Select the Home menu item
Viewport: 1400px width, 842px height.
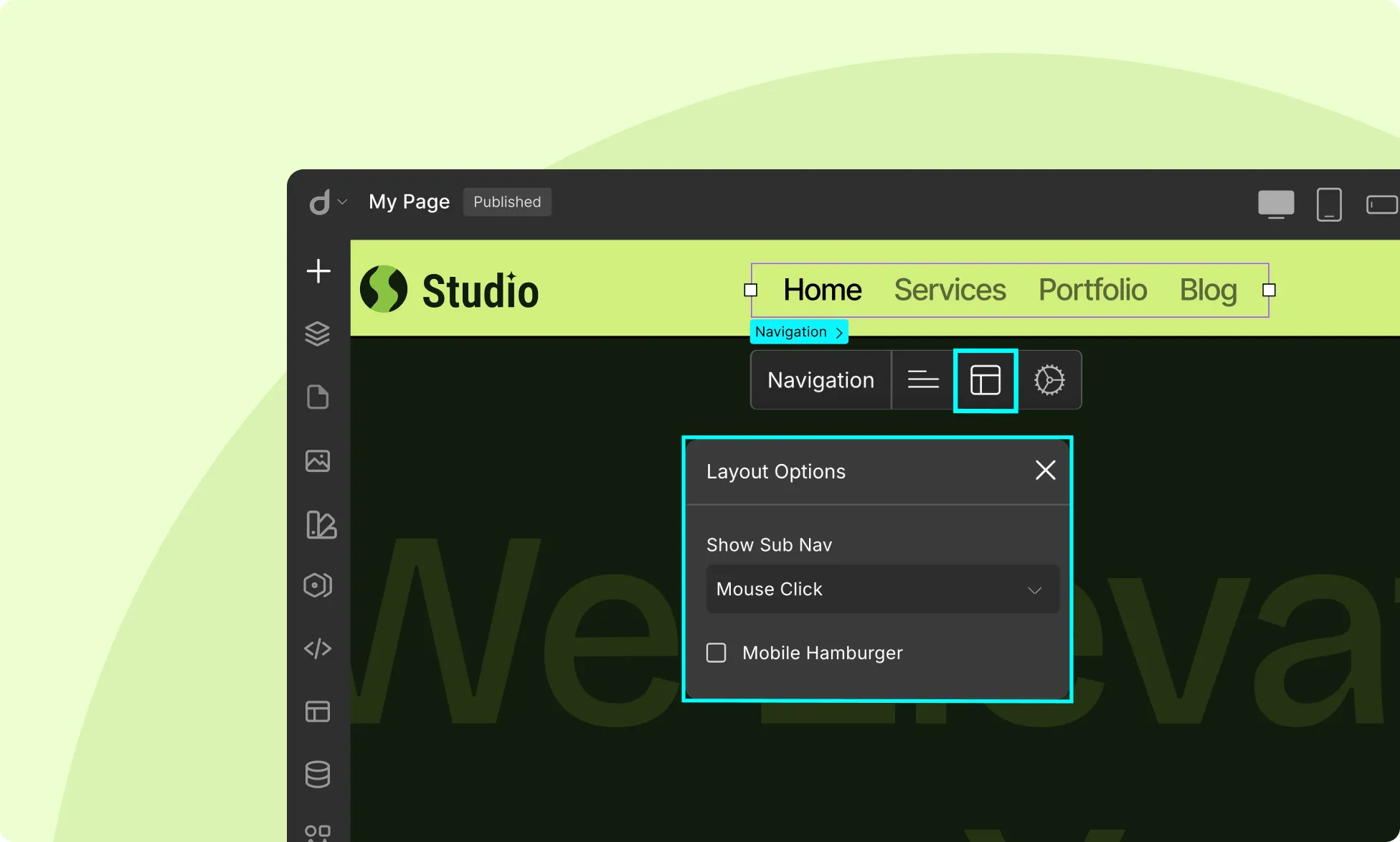point(823,290)
